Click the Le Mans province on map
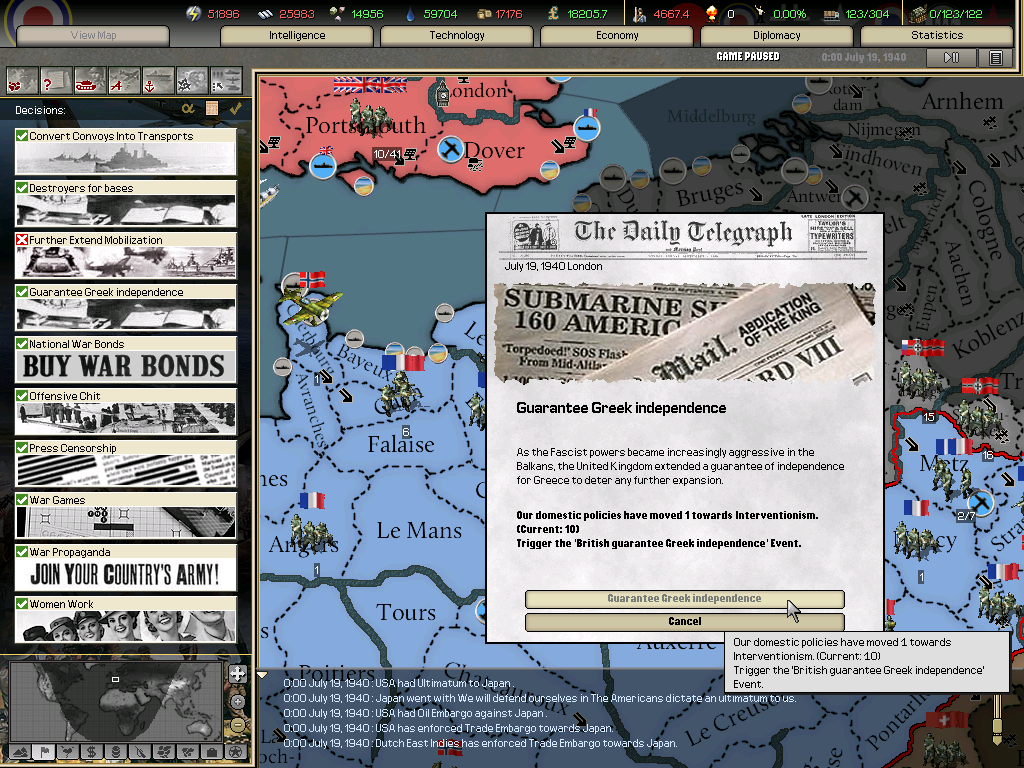This screenshot has width=1024, height=768. pyautogui.click(x=419, y=530)
